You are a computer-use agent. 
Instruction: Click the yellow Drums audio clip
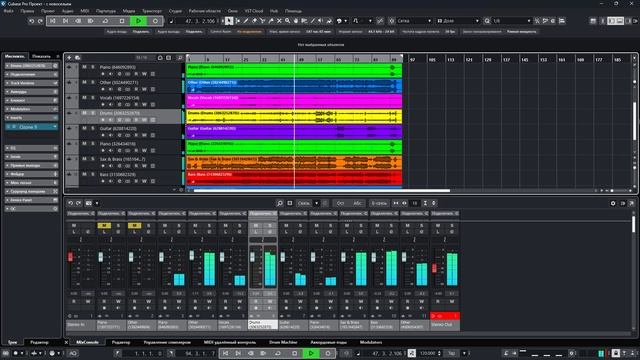point(294,116)
